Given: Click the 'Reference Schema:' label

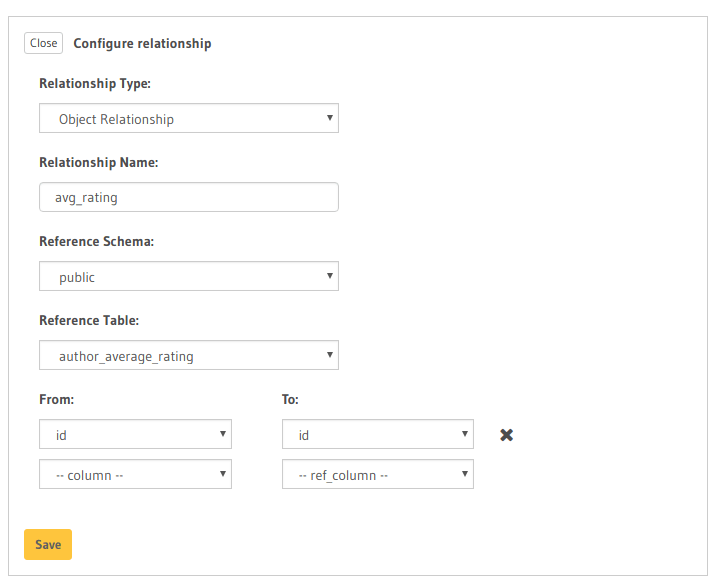Looking at the screenshot, I should coord(96,242).
